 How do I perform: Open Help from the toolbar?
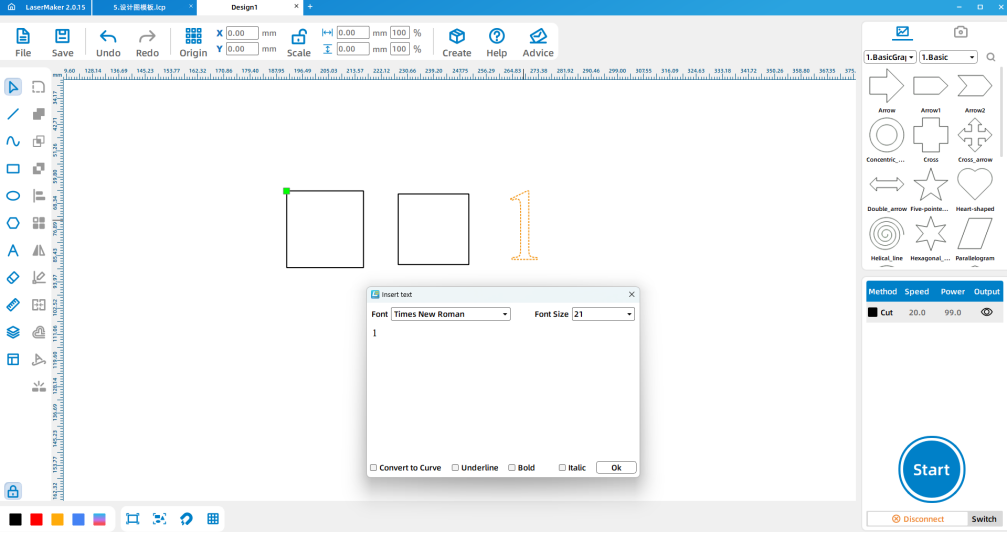496,42
